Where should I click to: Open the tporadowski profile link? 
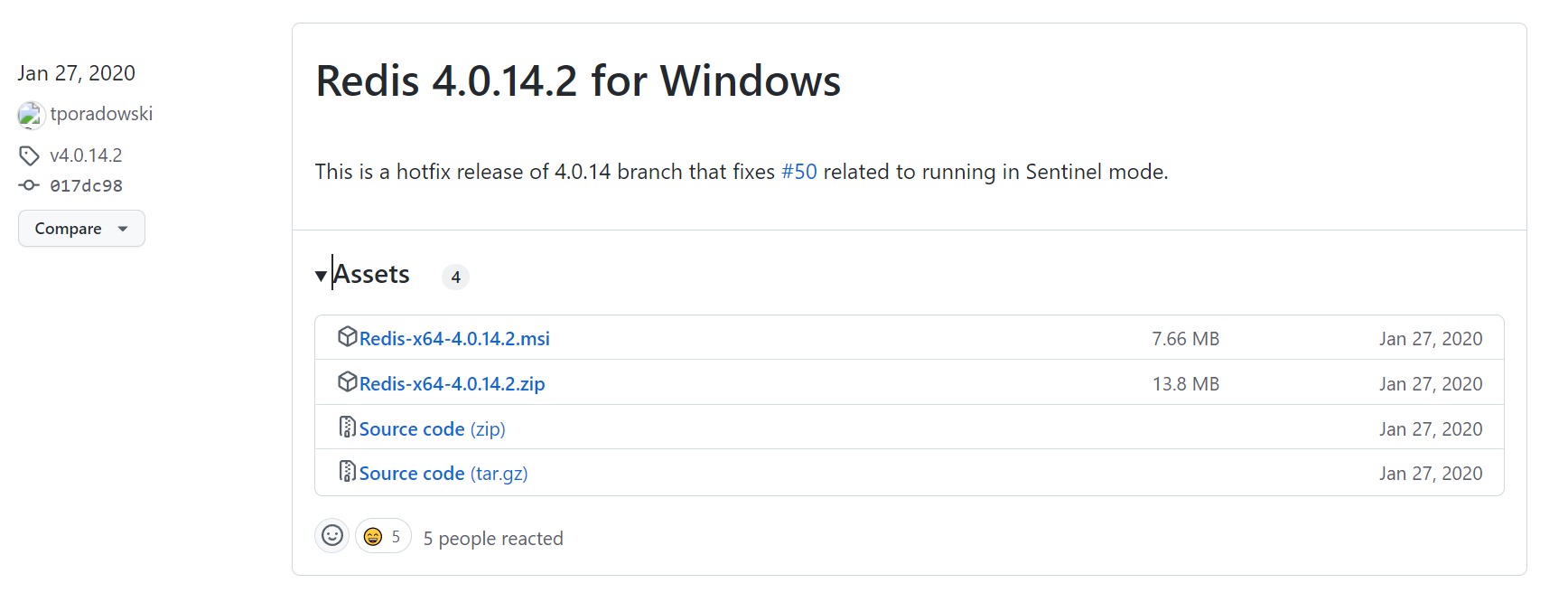pos(101,114)
